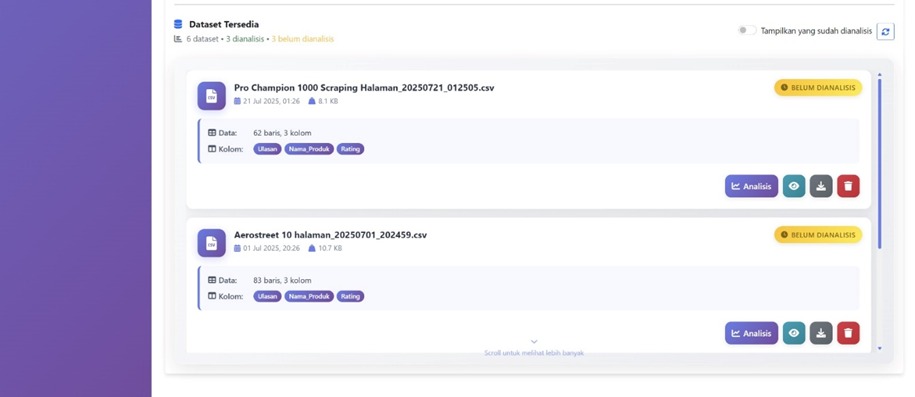Viewport: 915px width, 397px height.
Task: Click '62 baris, 3 kolom' data info
Action: coord(282,133)
